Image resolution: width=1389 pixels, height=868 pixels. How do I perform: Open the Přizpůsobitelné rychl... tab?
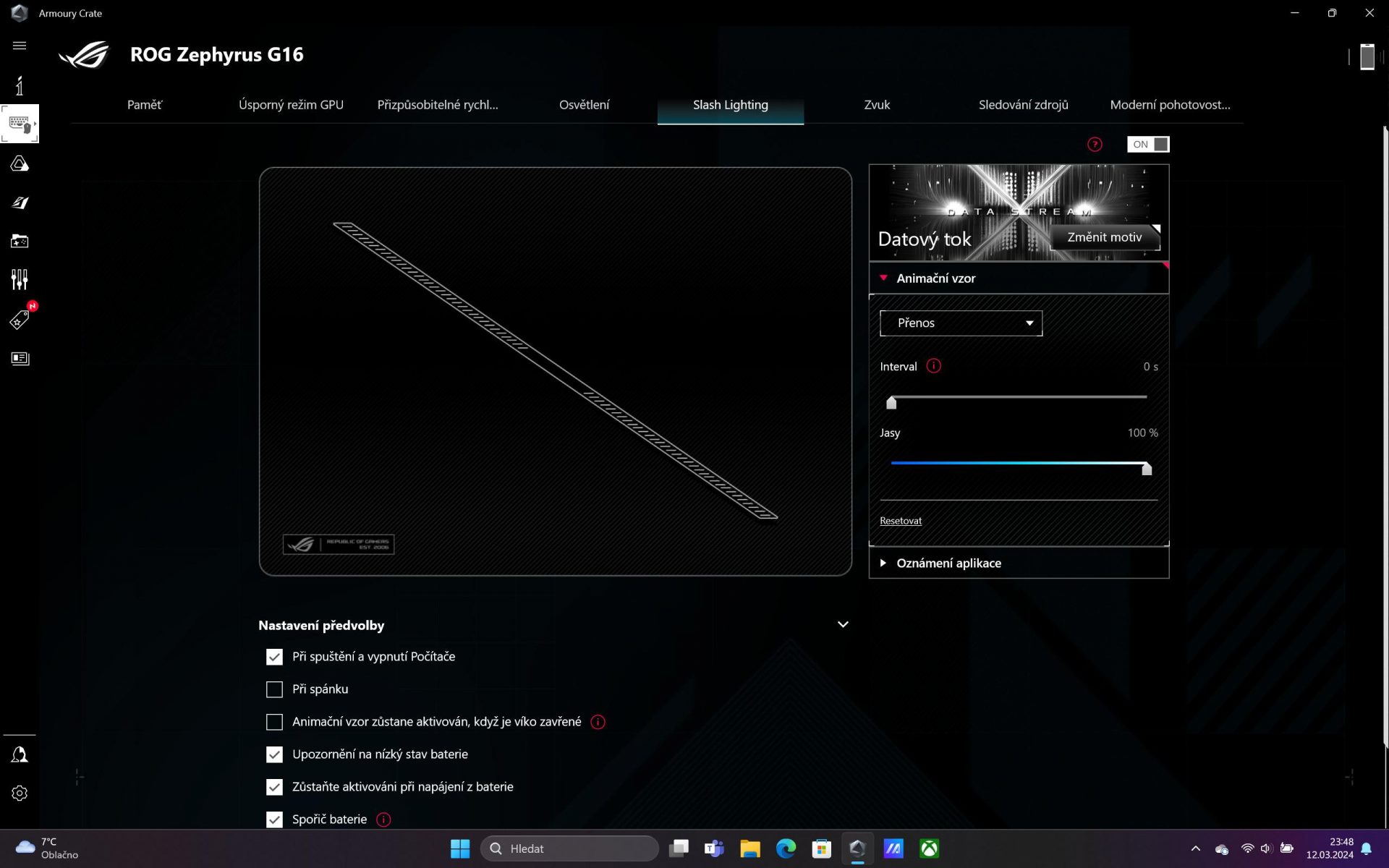[438, 105]
